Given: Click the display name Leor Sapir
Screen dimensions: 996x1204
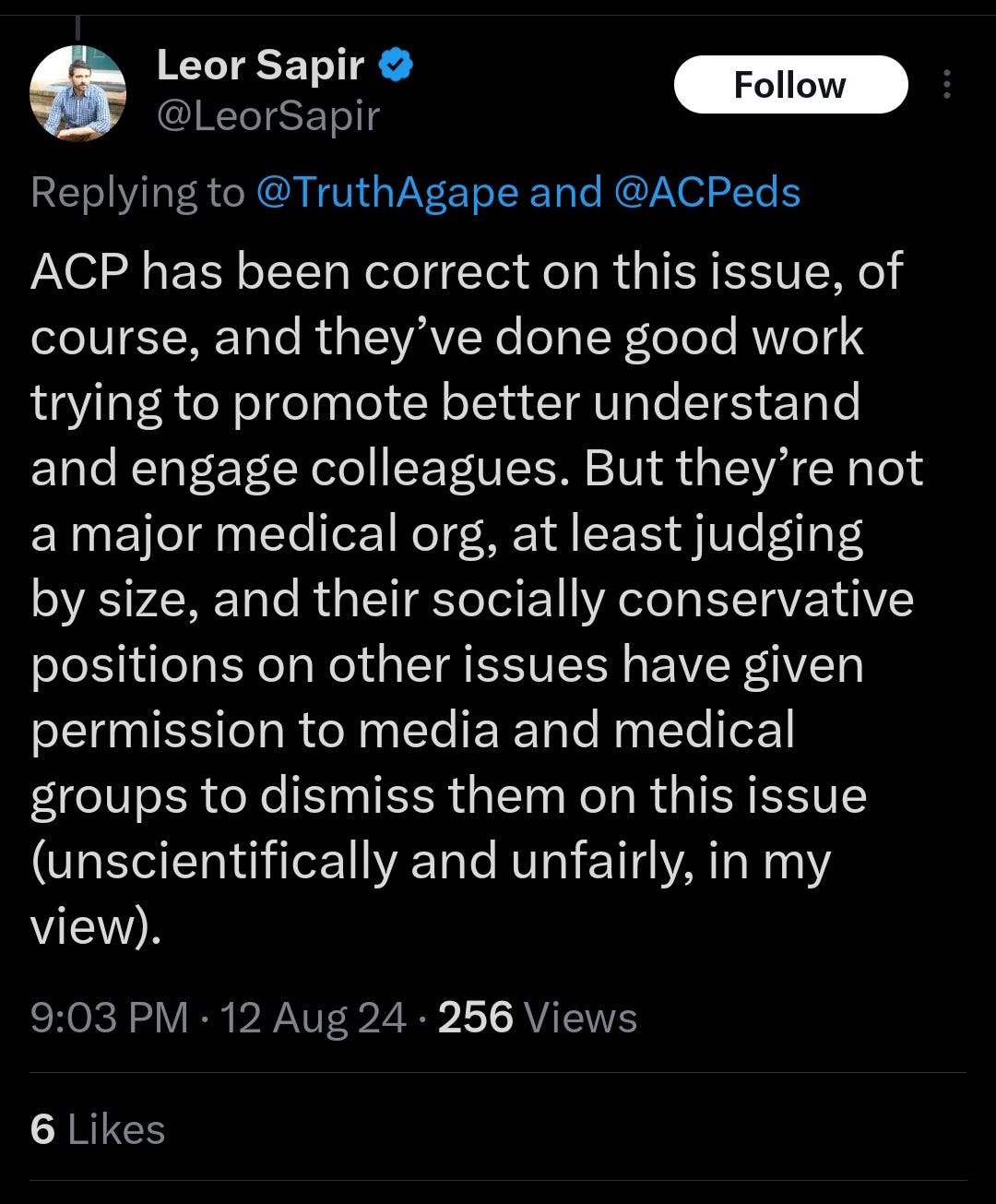Looking at the screenshot, I should [261, 66].
